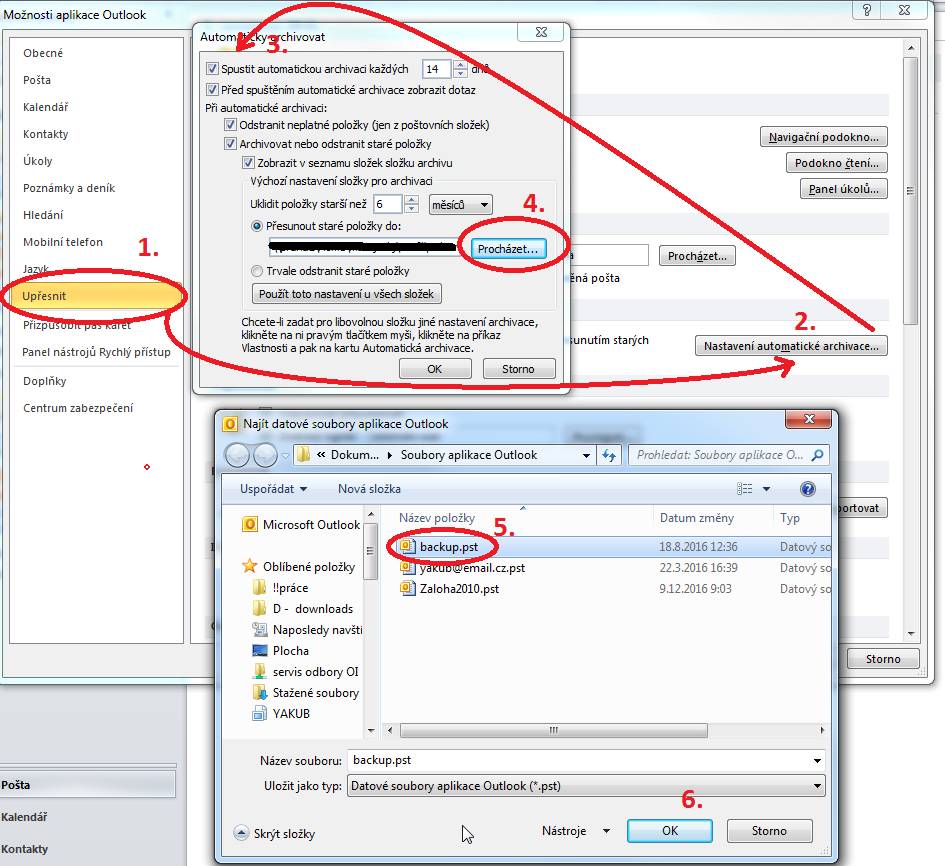Image resolution: width=945 pixels, height=866 pixels.
Task: Click the view mode icon in file dialog
Action: tap(745, 489)
